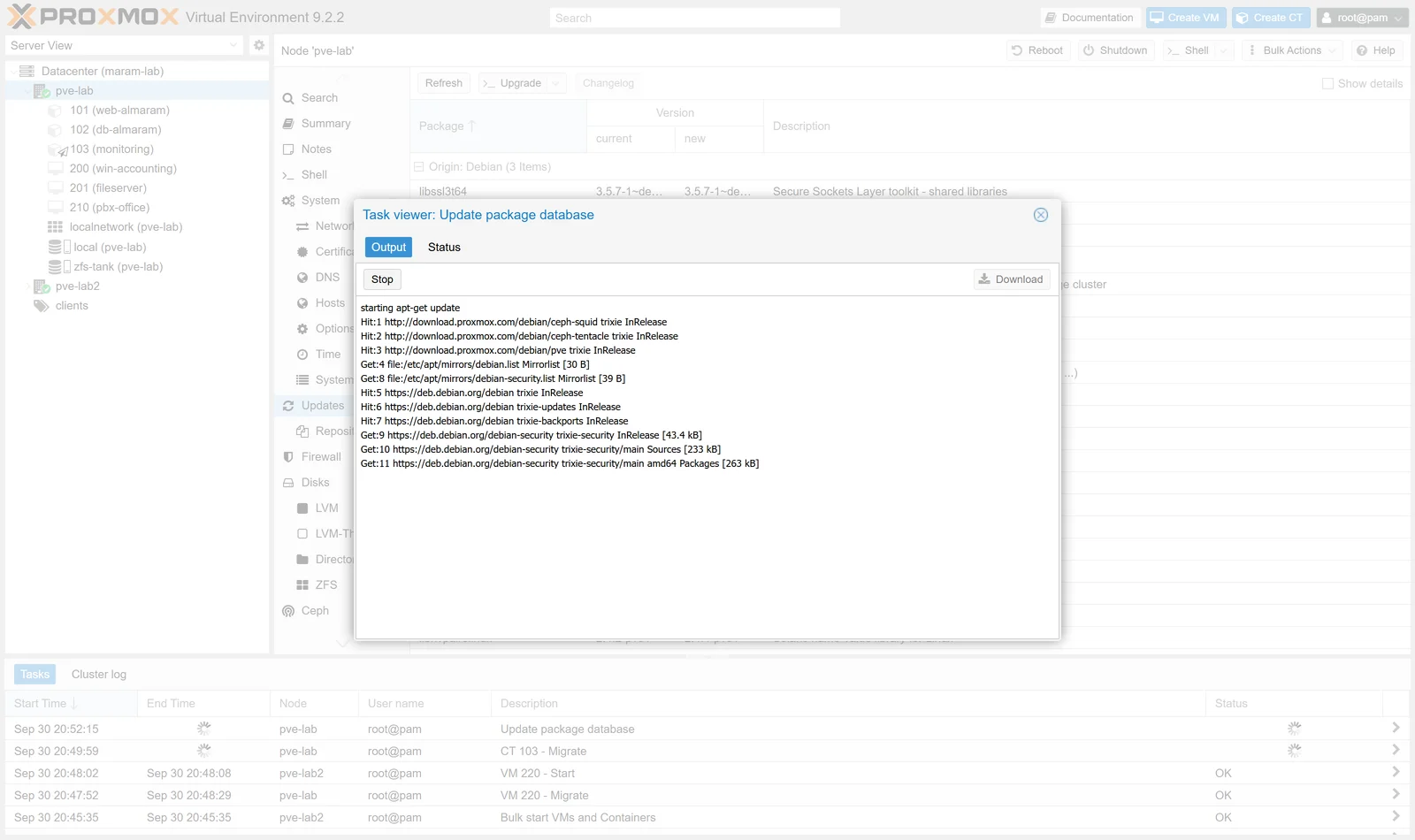Close the Task viewer dialog

[x=1041, y=215]
